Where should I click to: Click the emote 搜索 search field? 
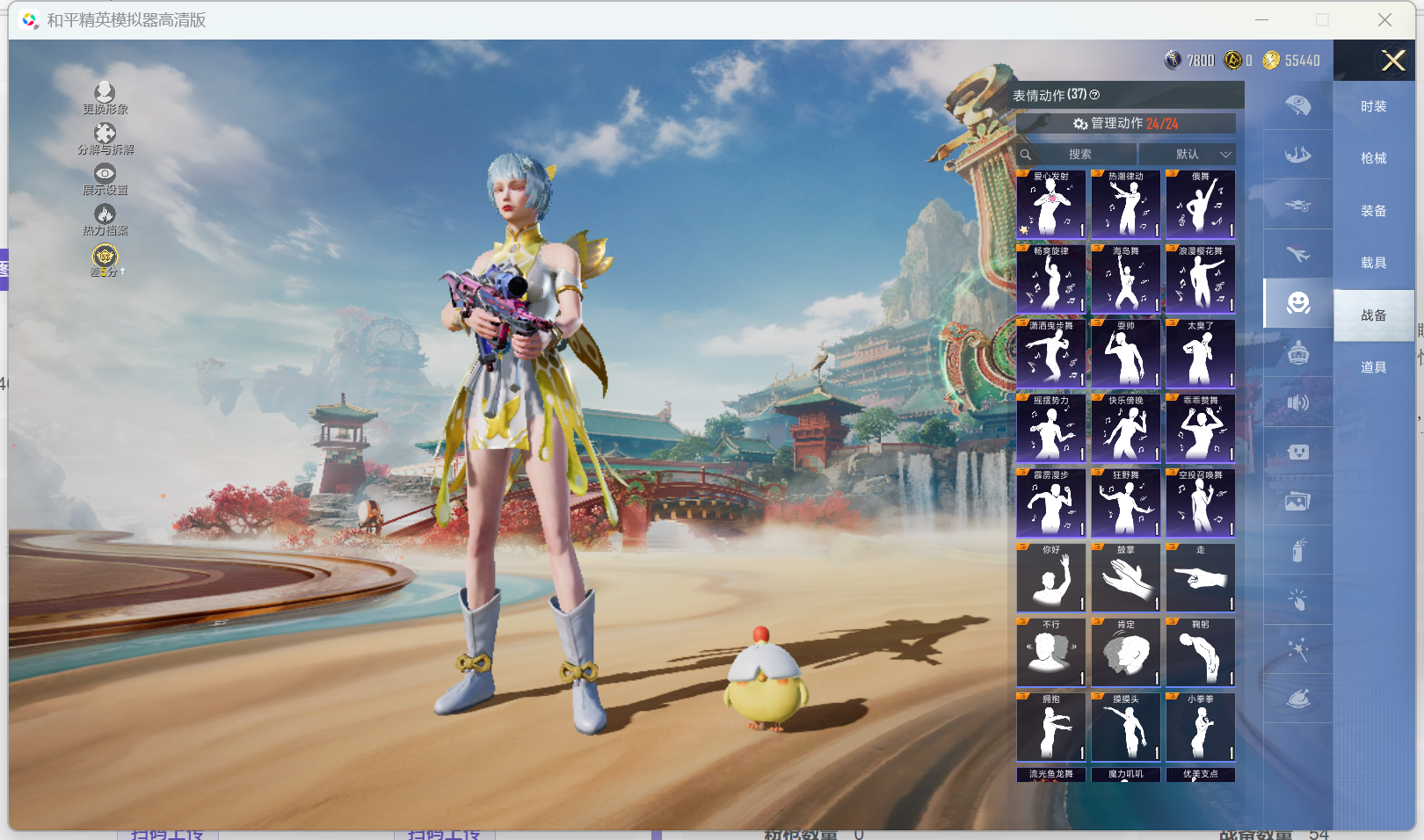[x=1079, y=155]
